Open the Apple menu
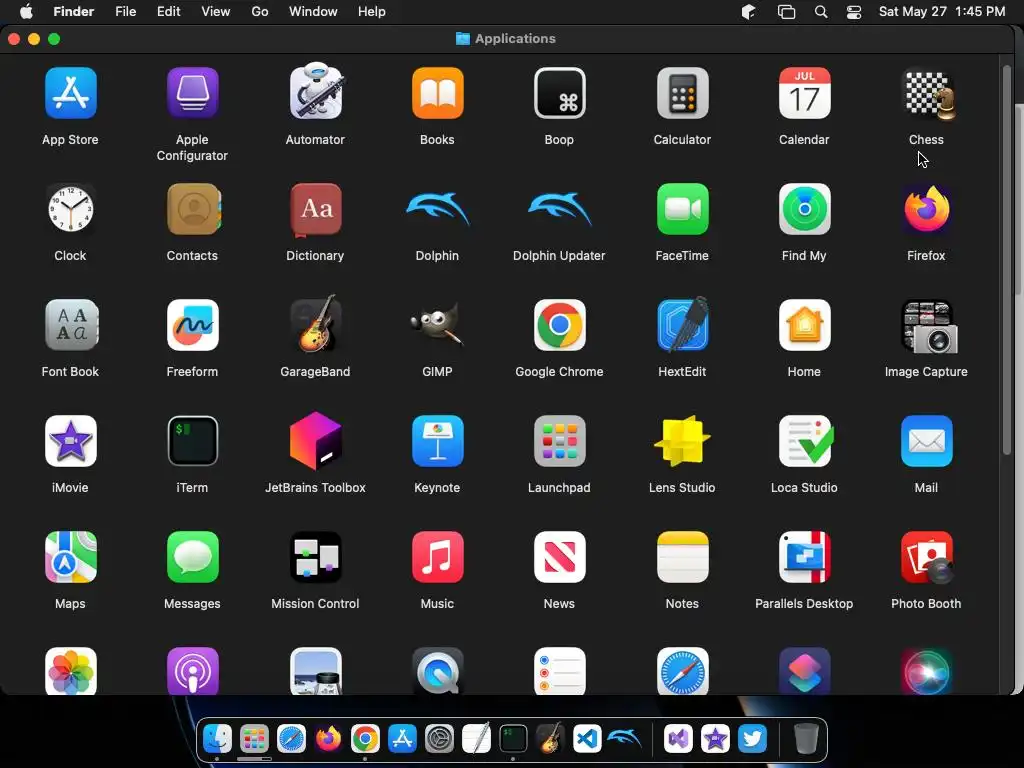 click(x=26, y=12)
